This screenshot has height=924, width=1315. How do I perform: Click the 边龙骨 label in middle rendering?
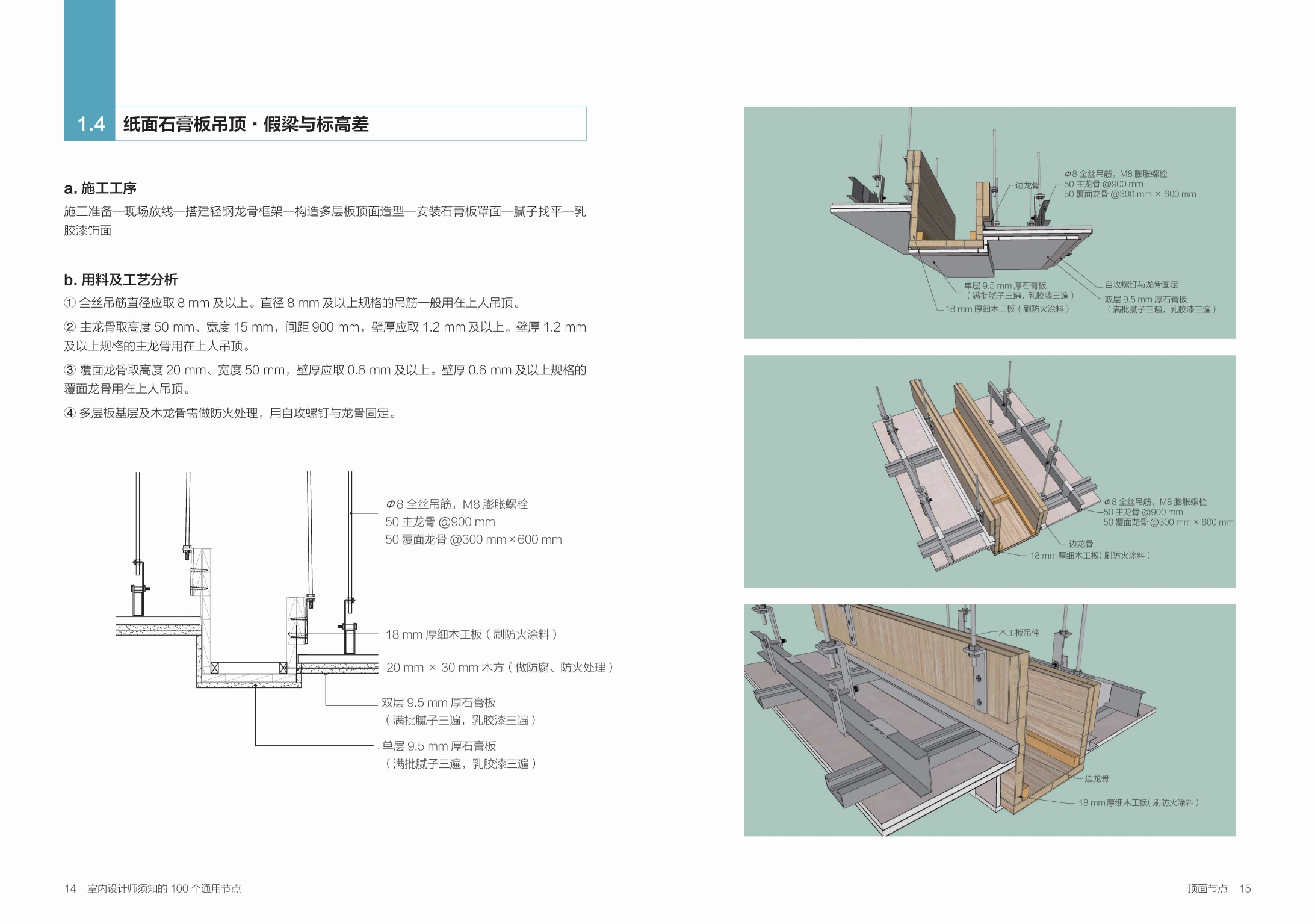(1080, 544)
